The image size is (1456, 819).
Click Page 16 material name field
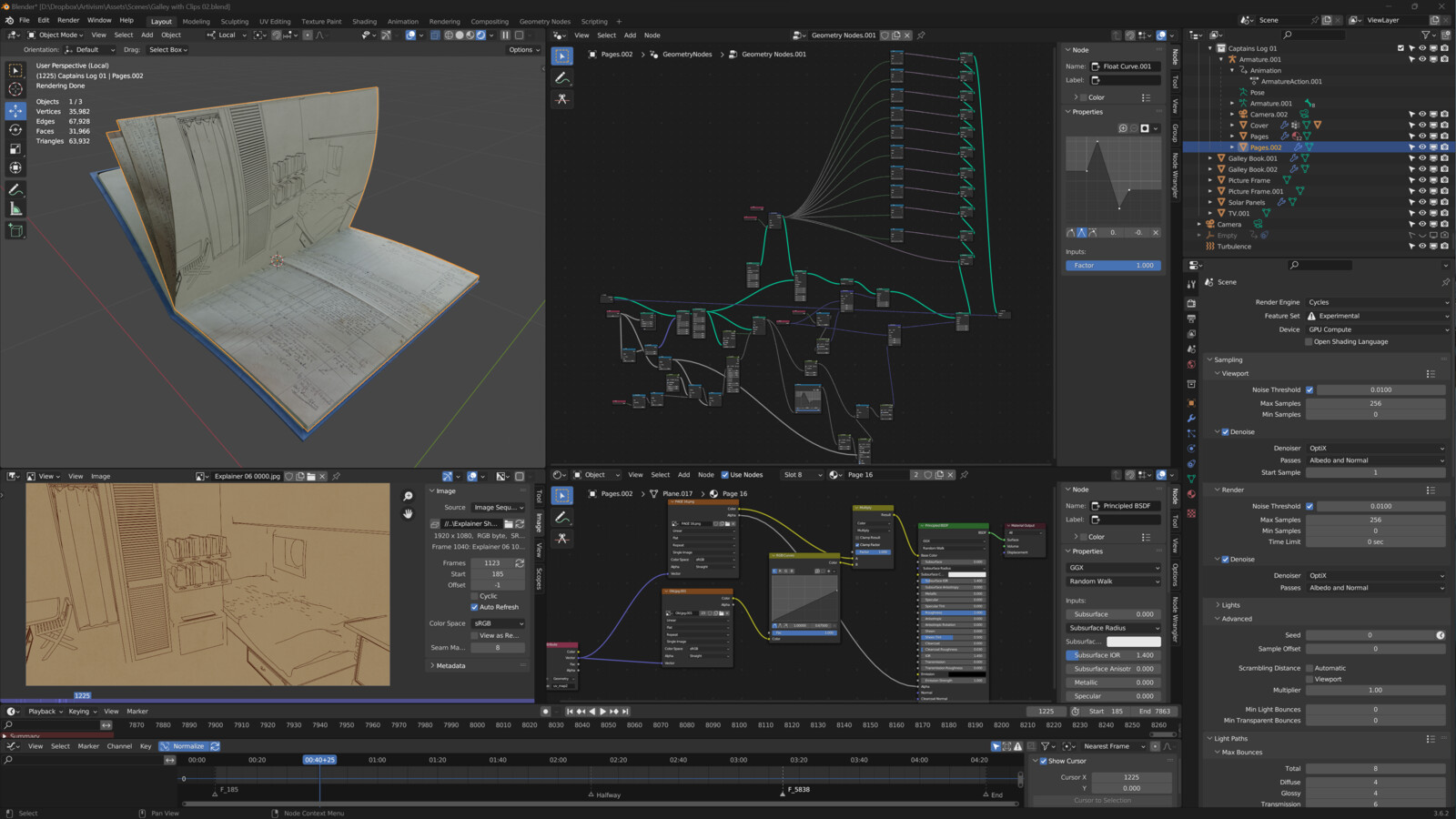click(x=877, y=475)
